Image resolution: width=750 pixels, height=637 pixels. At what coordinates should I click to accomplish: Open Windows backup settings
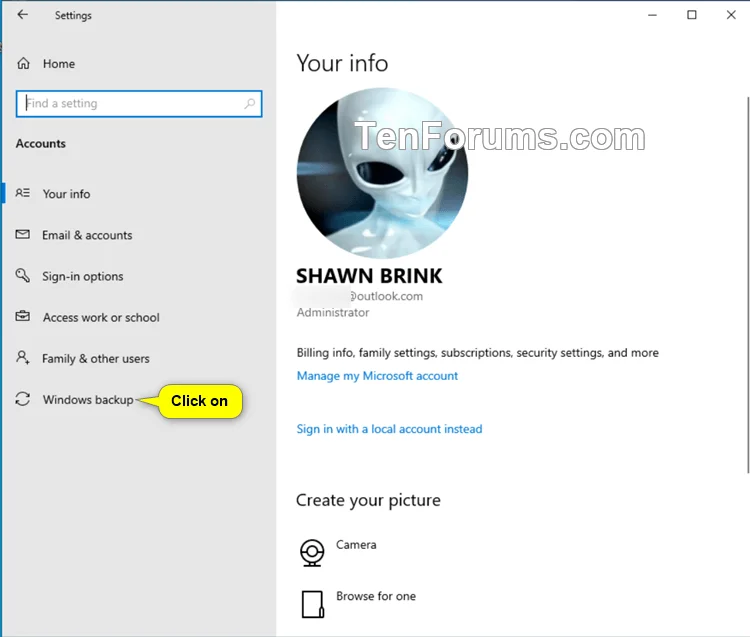coord(88,399)
